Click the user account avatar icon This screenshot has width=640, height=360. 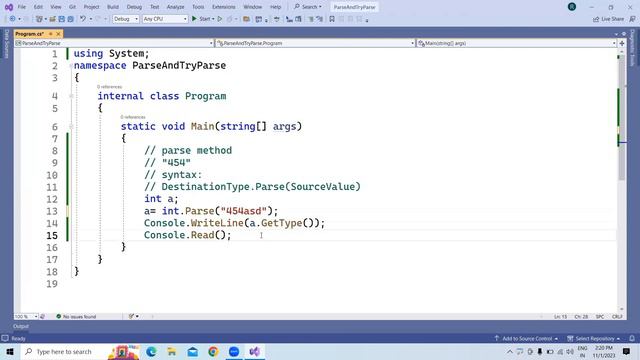coord(572,7)
